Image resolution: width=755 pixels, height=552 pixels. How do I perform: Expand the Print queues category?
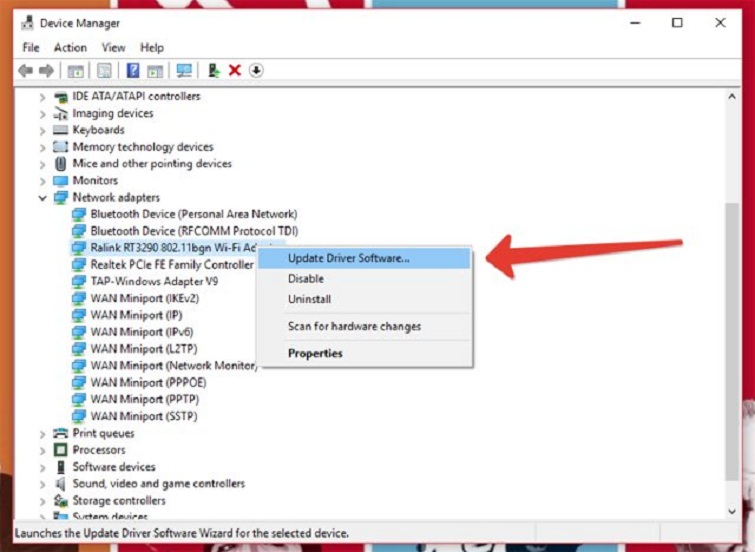pos(42,434)
